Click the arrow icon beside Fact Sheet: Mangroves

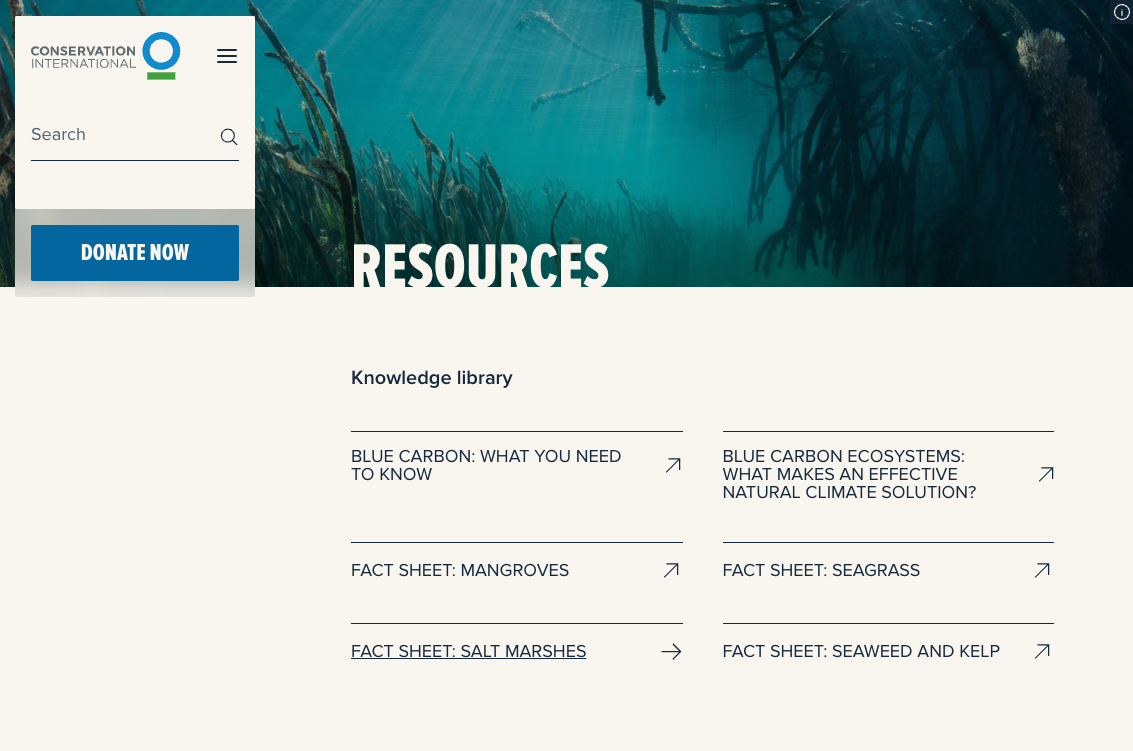[x=671, y=570]
